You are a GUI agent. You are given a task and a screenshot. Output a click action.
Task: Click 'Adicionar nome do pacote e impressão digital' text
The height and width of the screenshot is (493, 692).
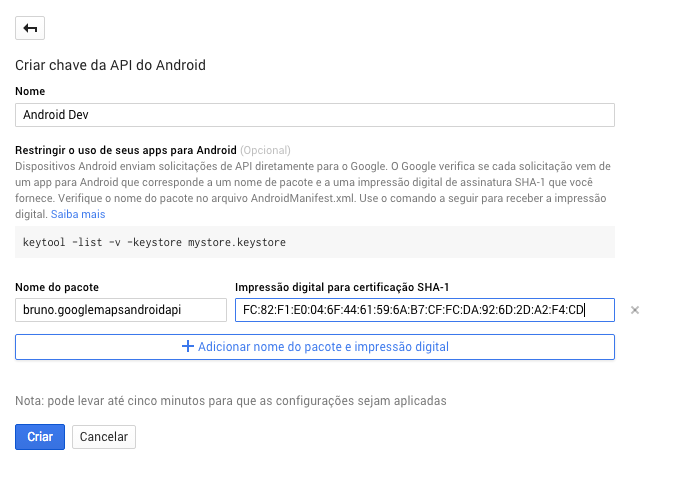click(323, 347)
